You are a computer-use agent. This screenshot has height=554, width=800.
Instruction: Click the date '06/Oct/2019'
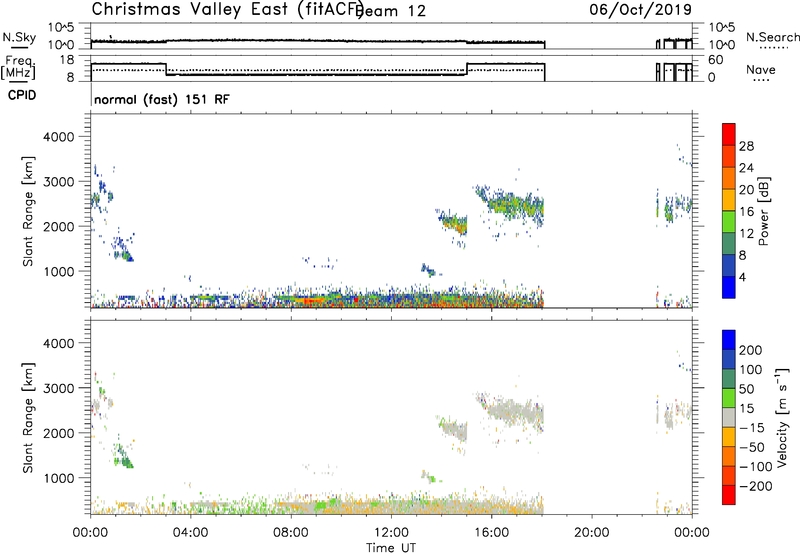(x=640, y=9)
